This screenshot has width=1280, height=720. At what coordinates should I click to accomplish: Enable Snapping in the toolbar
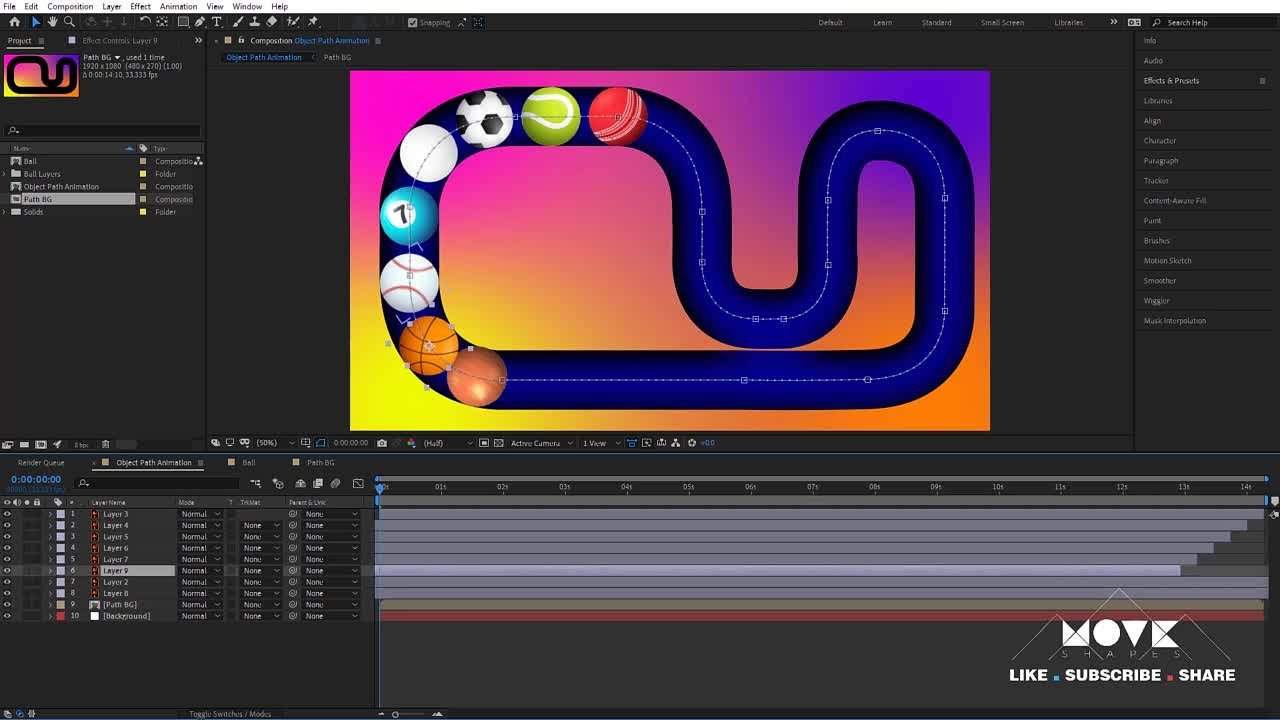[412, 22]
